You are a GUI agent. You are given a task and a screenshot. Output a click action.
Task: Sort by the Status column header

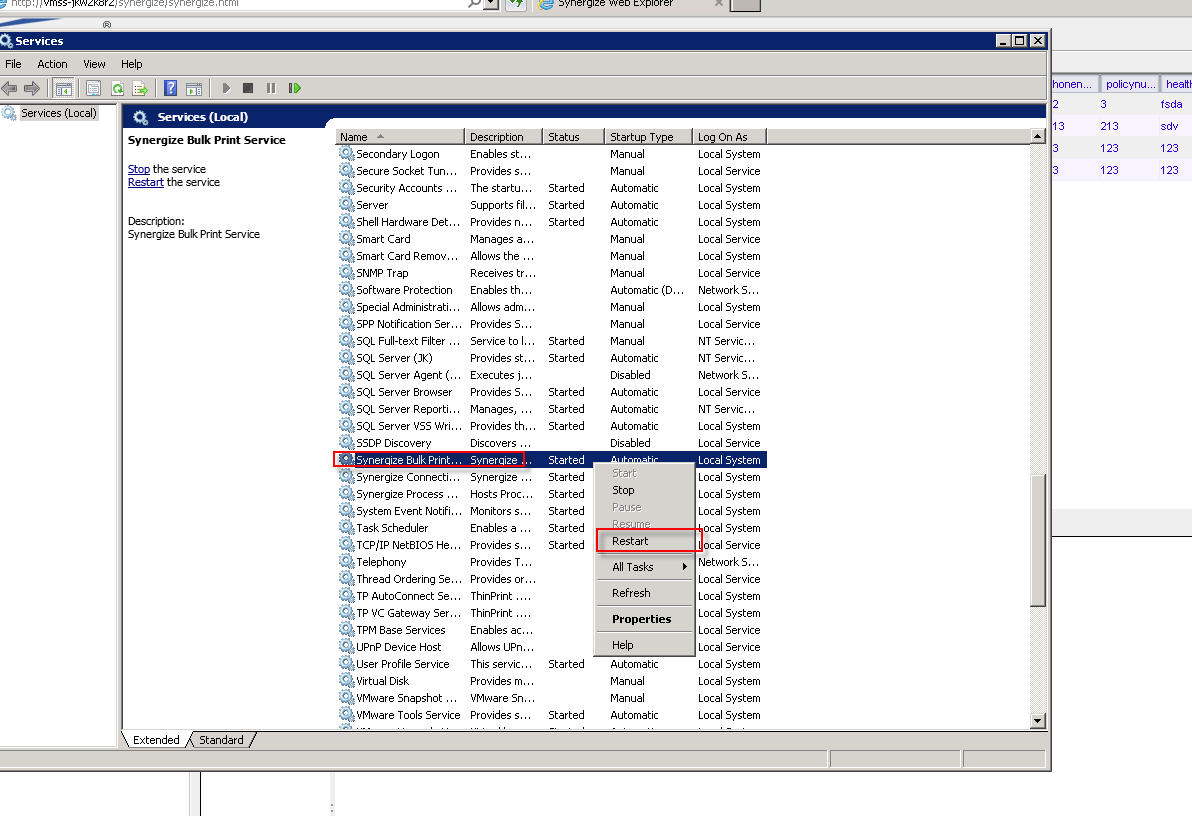(x=574, y=137)
